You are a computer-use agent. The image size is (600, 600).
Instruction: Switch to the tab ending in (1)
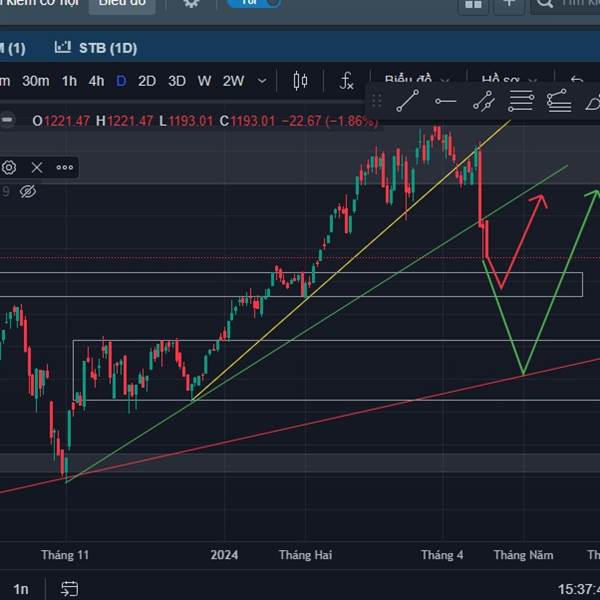tap(13, 48)
